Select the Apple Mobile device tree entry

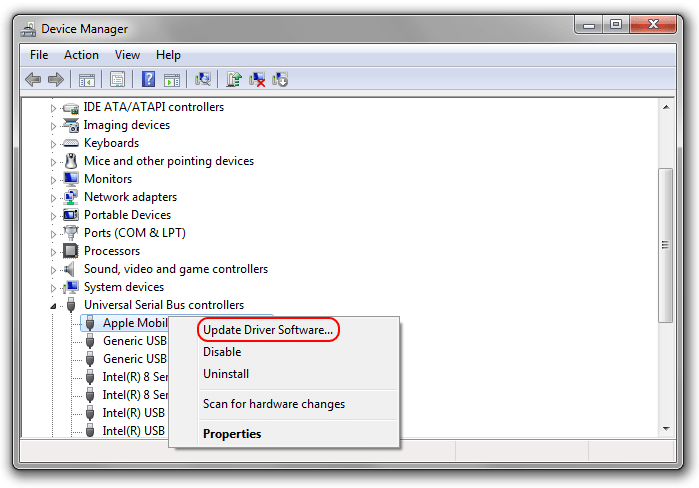click(135, 323)
